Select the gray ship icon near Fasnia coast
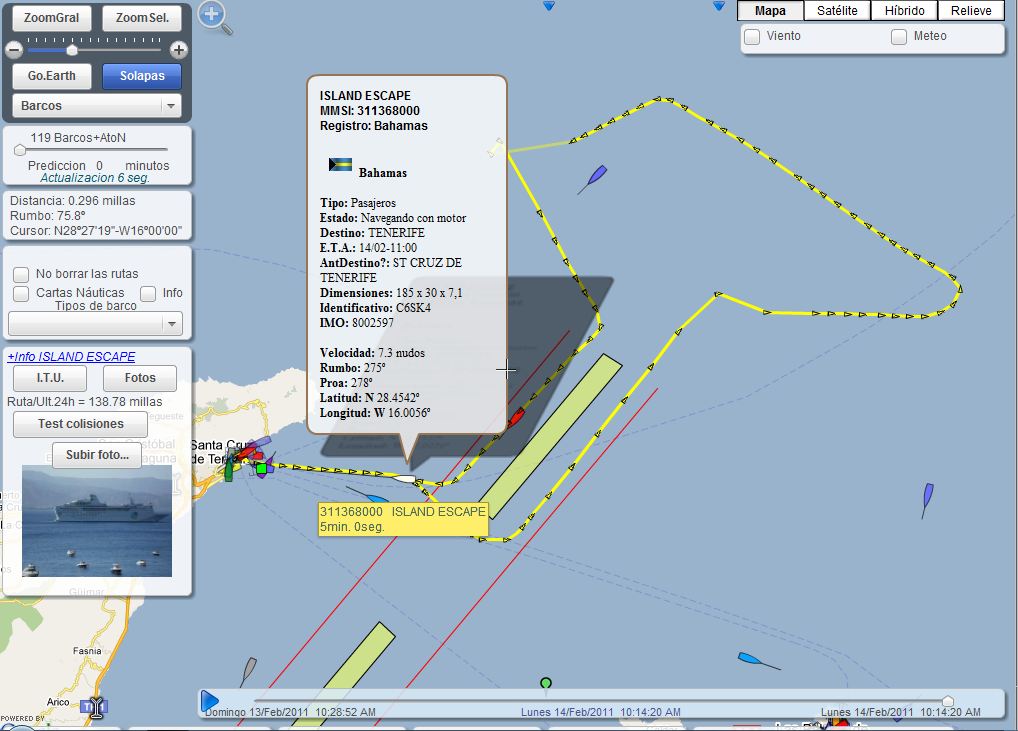Screen dimensions: 1018x731 [x=249, y=670]
